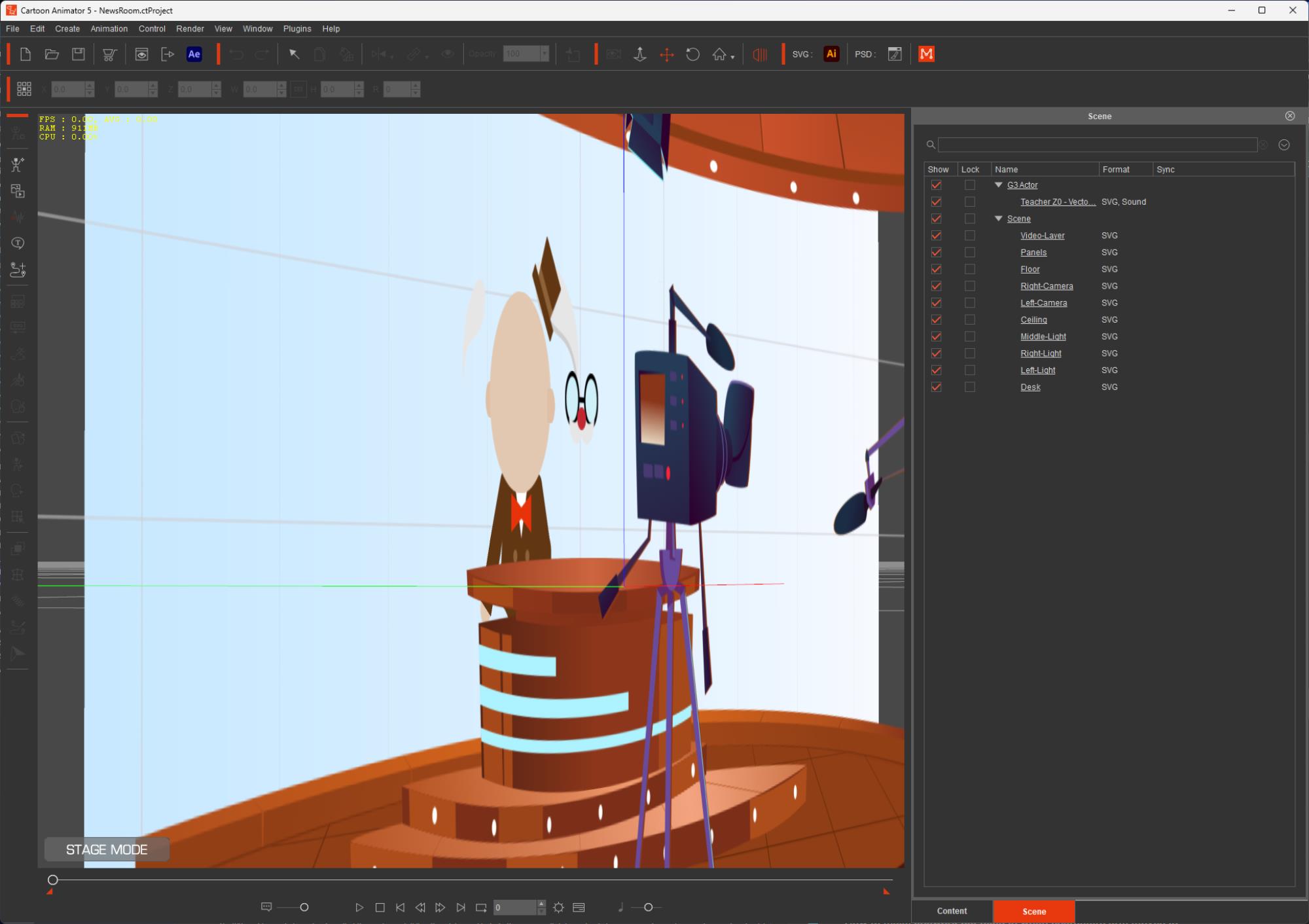Collapse the Scene group

click(x=999, y=219)
